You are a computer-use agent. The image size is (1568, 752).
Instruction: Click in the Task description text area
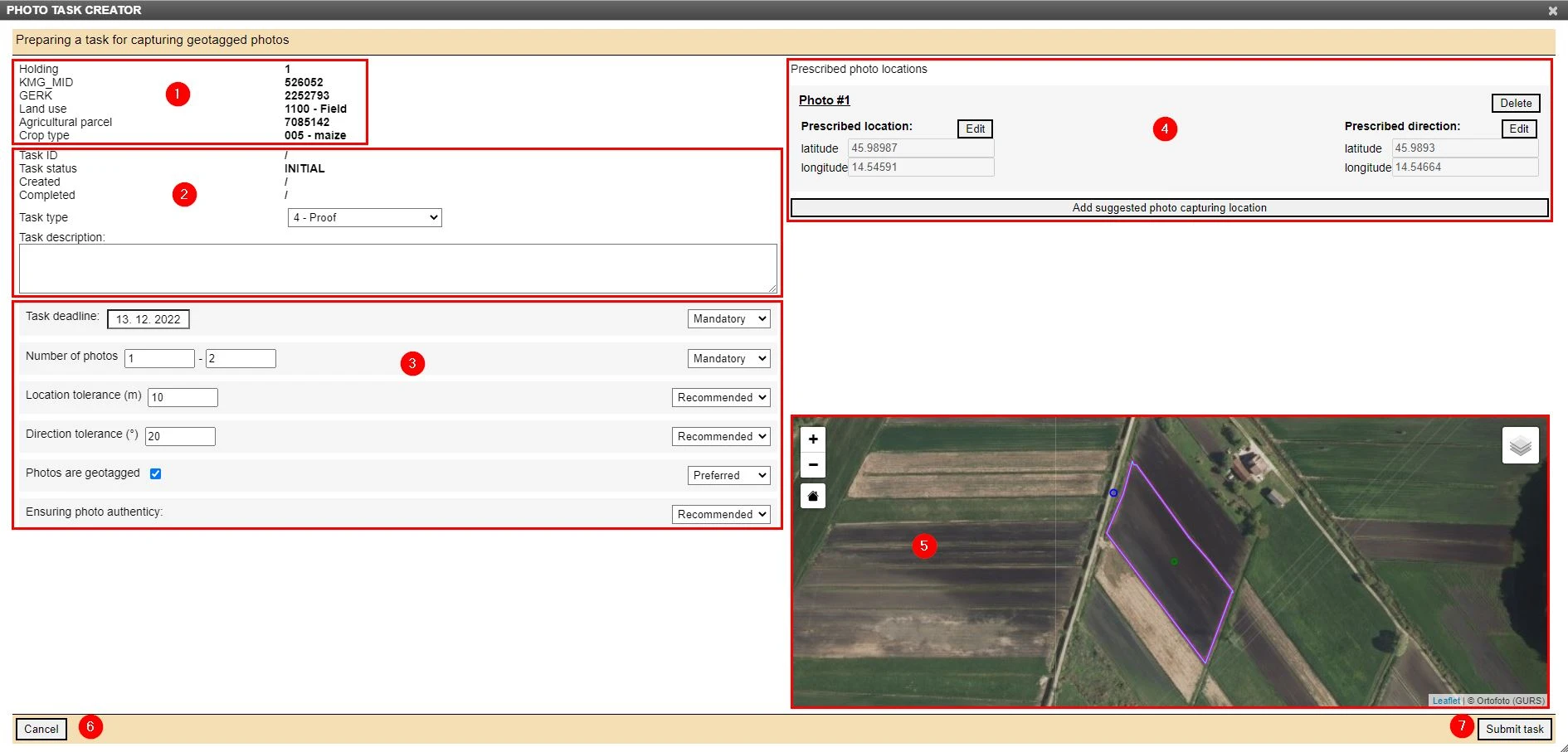397,268
